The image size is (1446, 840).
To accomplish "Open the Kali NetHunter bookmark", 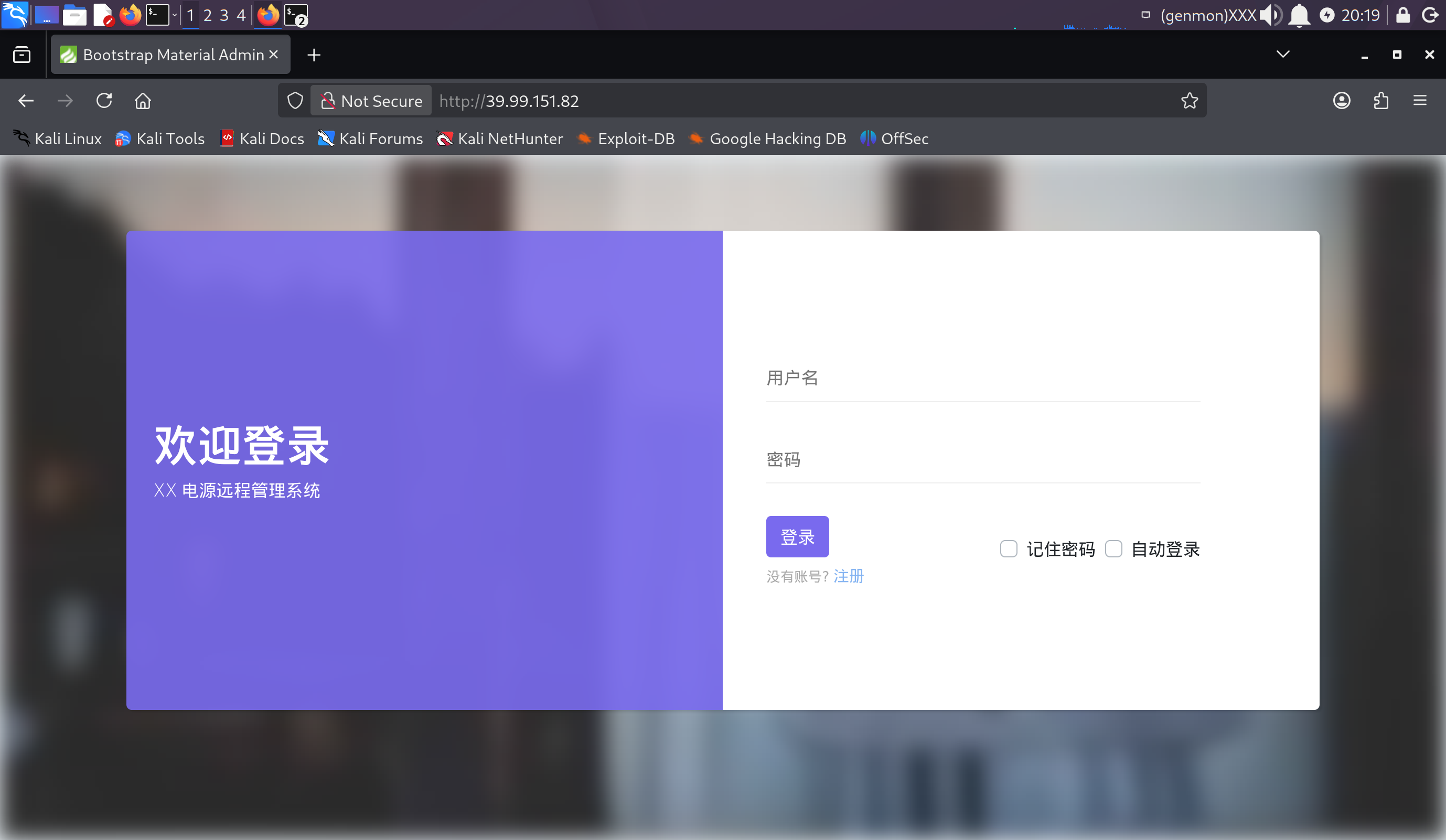I will click(500, 139).
